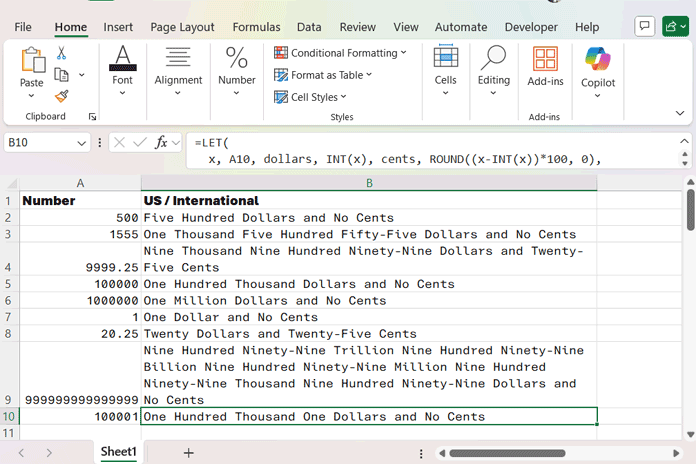Expand the Format as Table dropdown arrow
Screen dimensions: 696x464
click(x=369, y=75)
